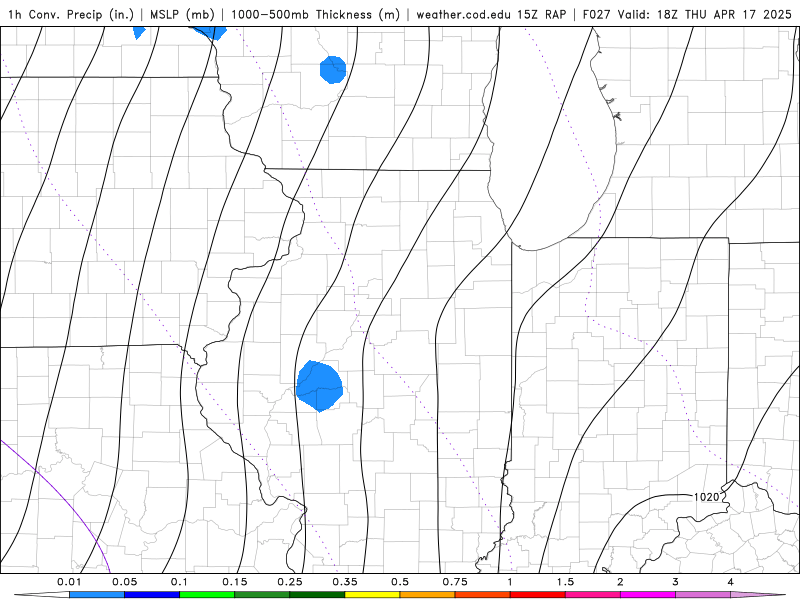Select the magenta 2–3 legend swatch

(648, 595)
